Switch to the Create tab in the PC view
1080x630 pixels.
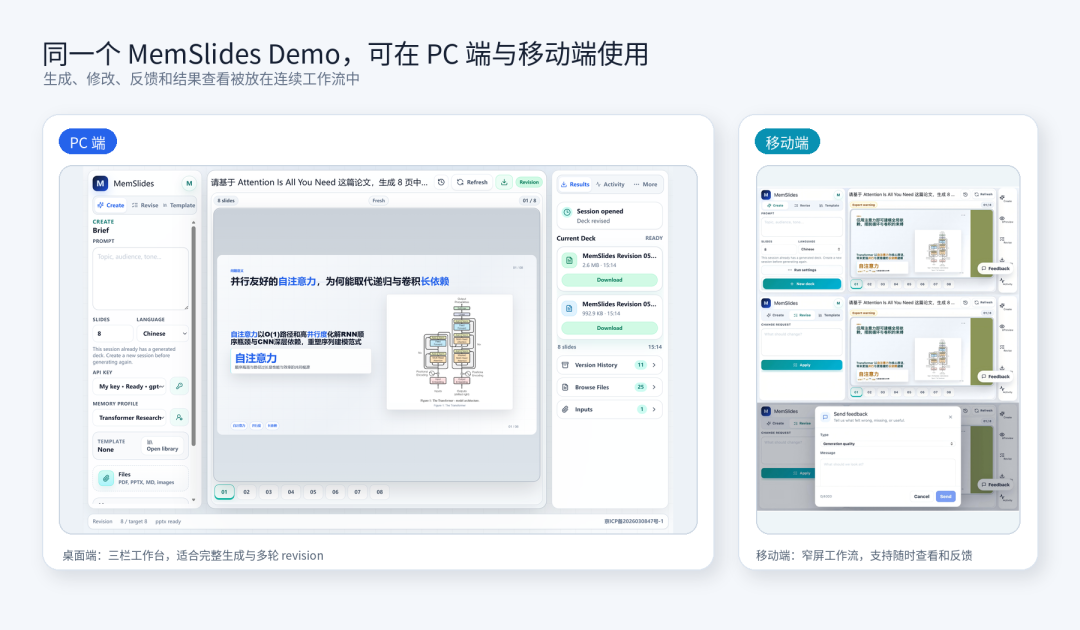tap(111, 205)
